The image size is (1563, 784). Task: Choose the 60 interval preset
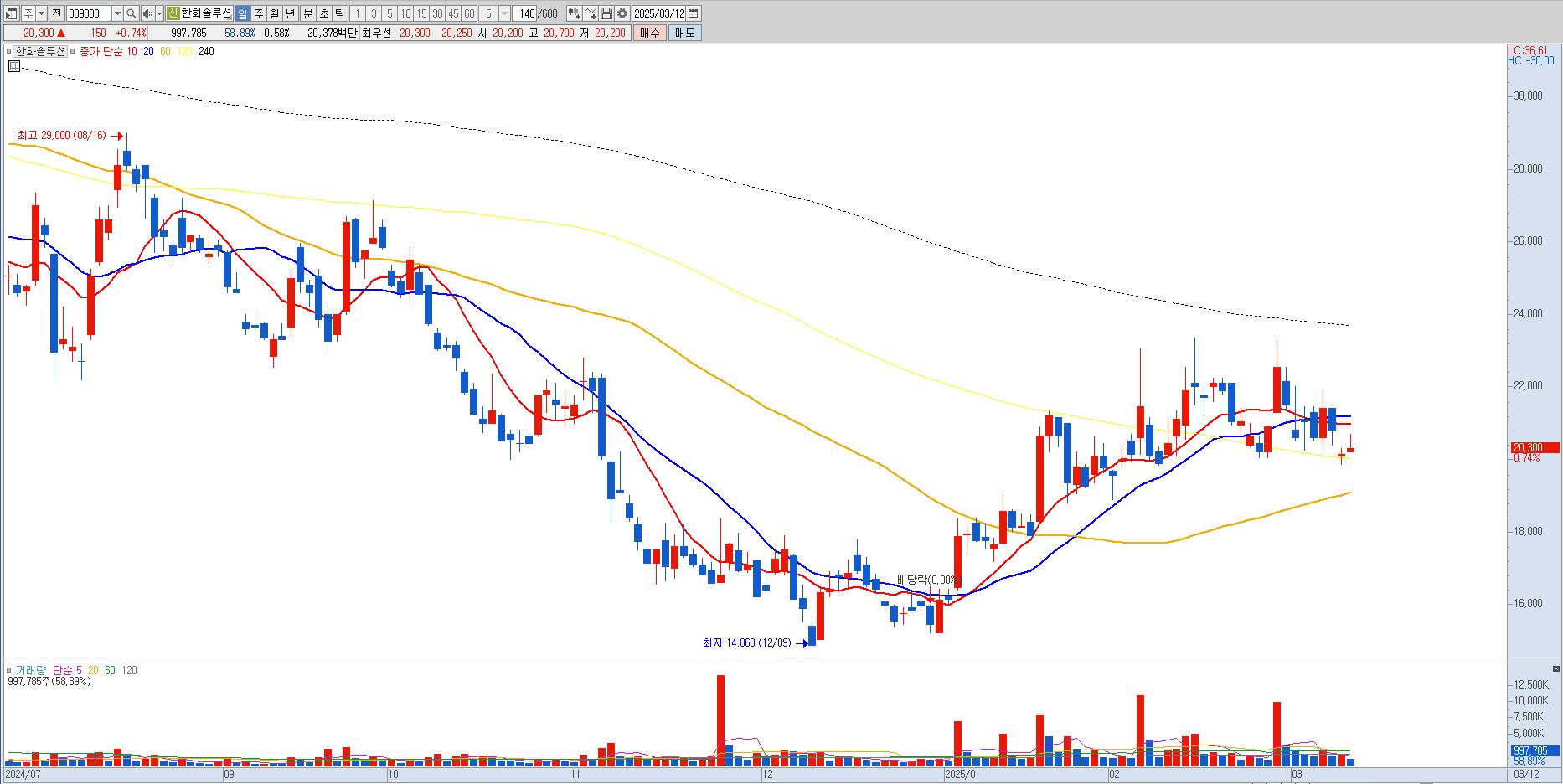coord(469,13)
